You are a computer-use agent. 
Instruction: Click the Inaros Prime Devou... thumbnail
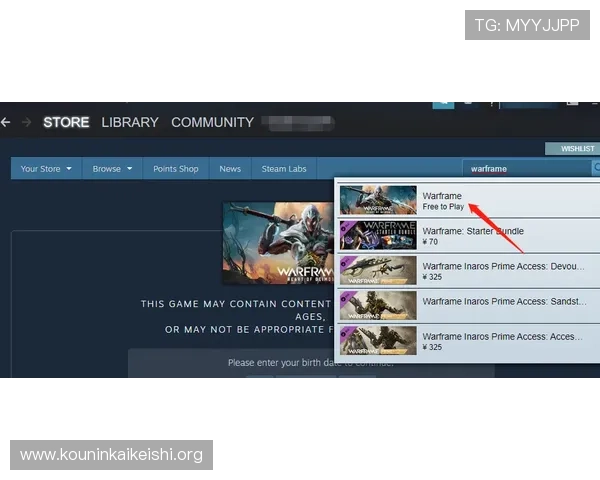point(378,271)
